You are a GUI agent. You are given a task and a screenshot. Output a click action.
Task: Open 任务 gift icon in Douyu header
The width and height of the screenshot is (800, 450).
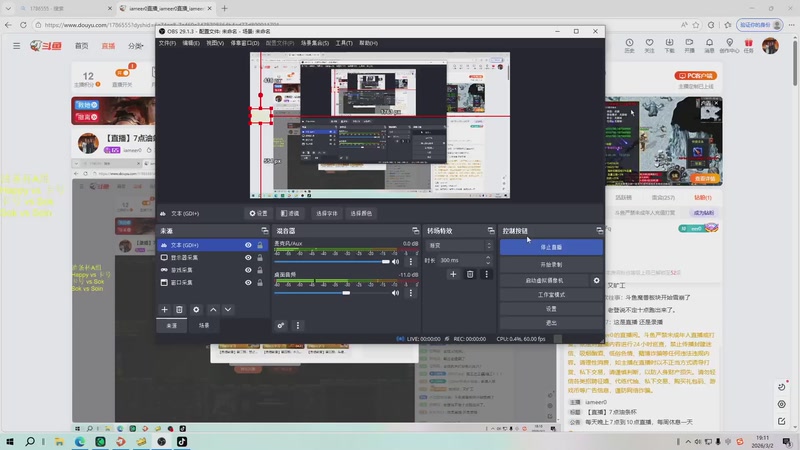pos(748,45)
